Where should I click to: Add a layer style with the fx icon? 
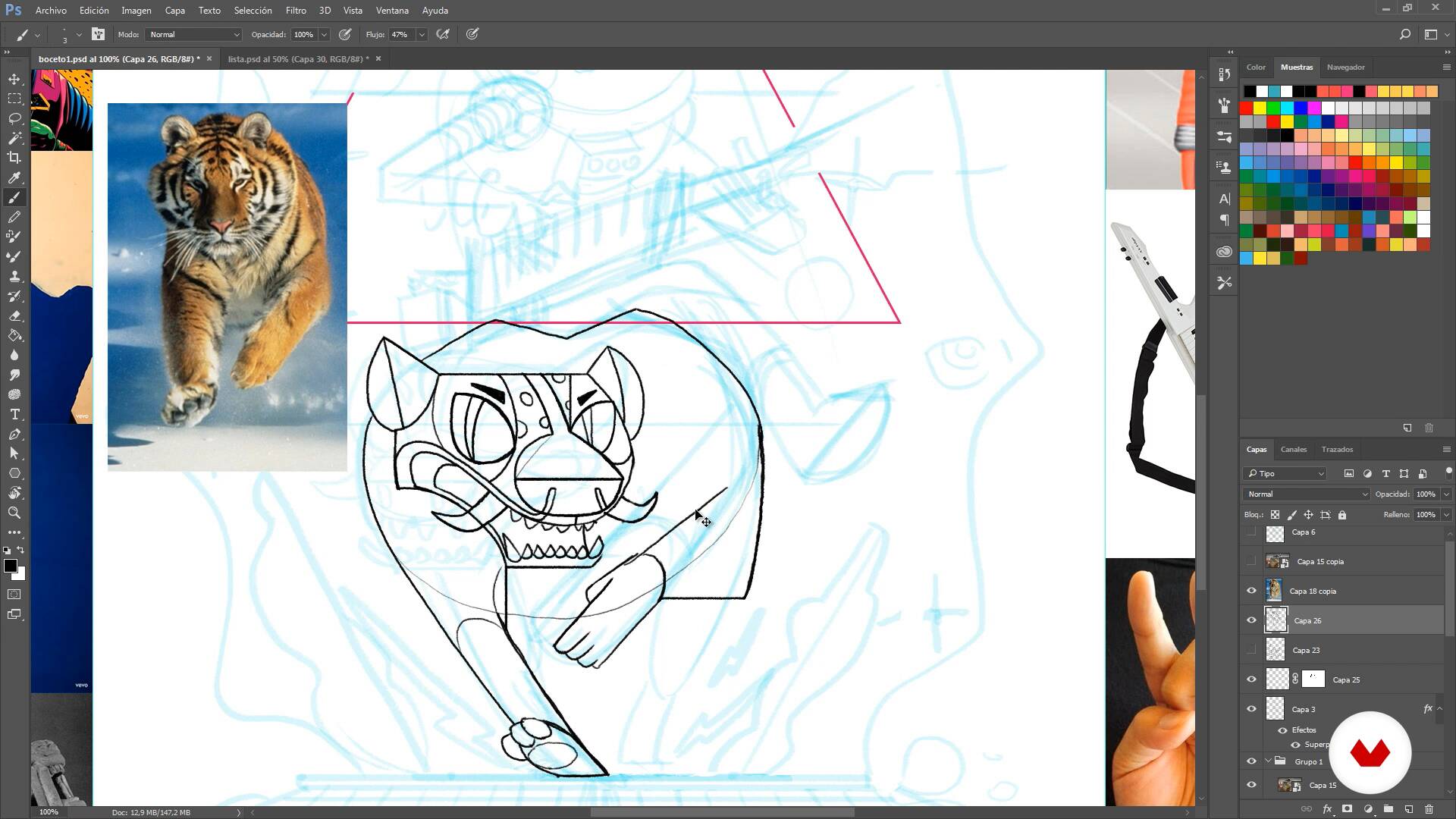(x=1327, y=809)
